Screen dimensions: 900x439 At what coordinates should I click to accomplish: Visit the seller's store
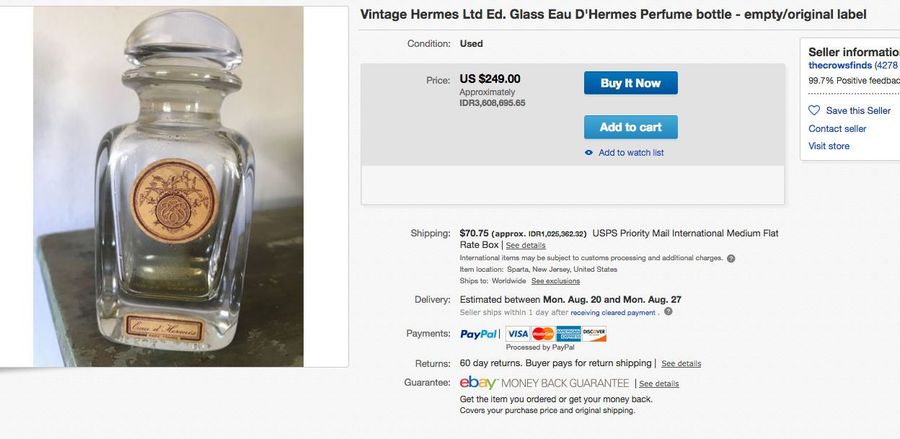coord(829,146)
